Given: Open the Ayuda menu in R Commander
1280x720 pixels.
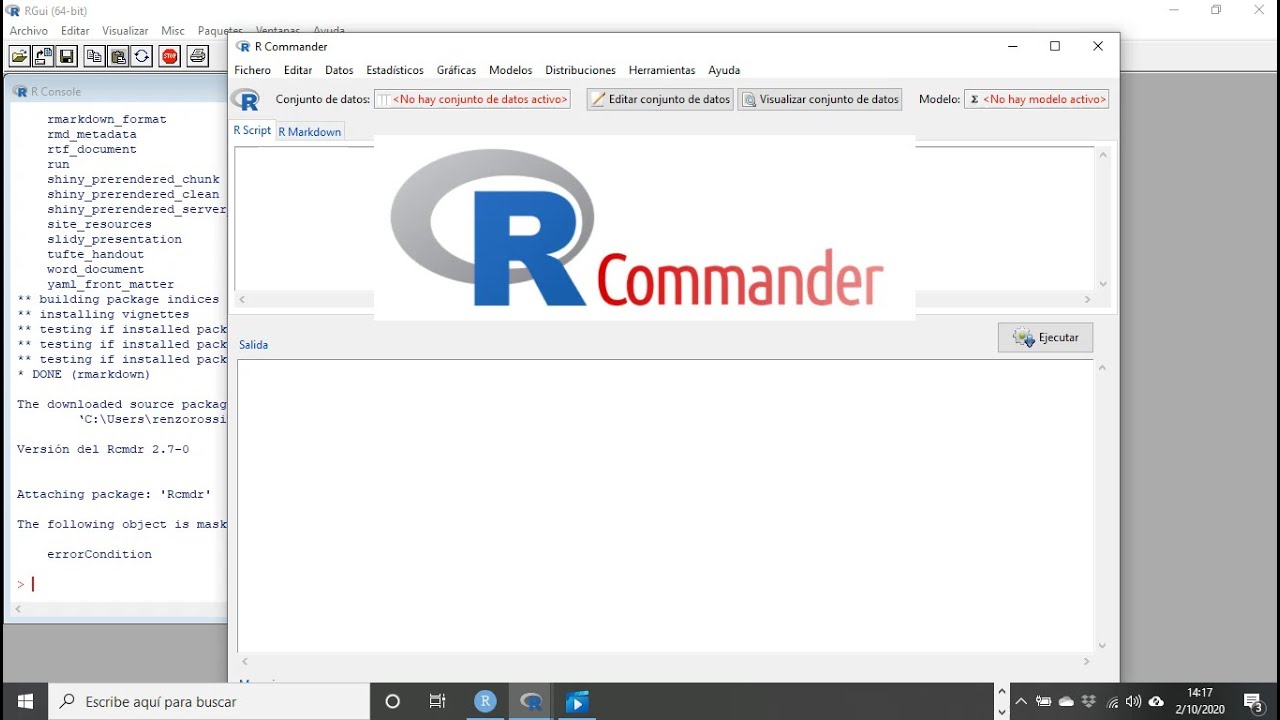Looking at the screenshot, I should tap(724, 70).
